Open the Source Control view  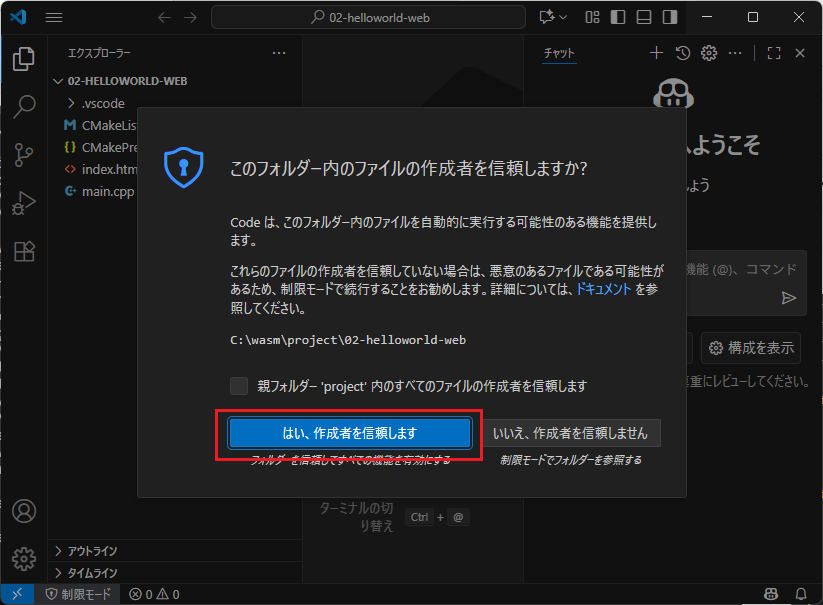(x=24, y=155)
